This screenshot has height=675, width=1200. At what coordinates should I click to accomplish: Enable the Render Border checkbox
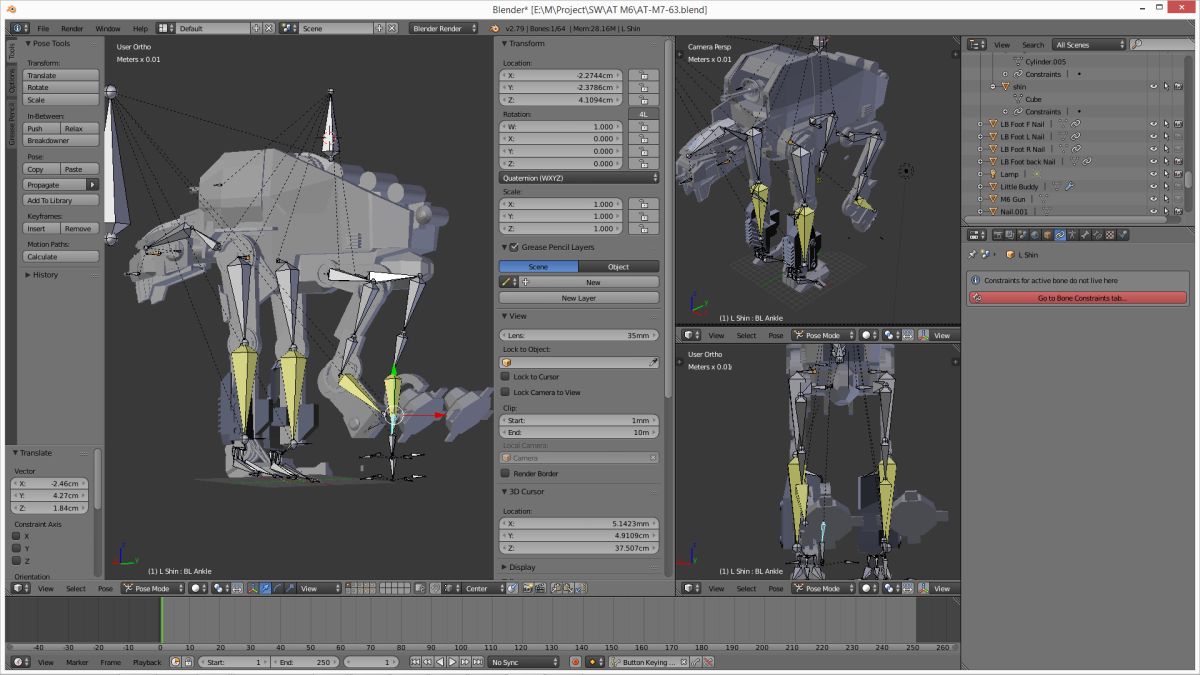tap(506, 473)
